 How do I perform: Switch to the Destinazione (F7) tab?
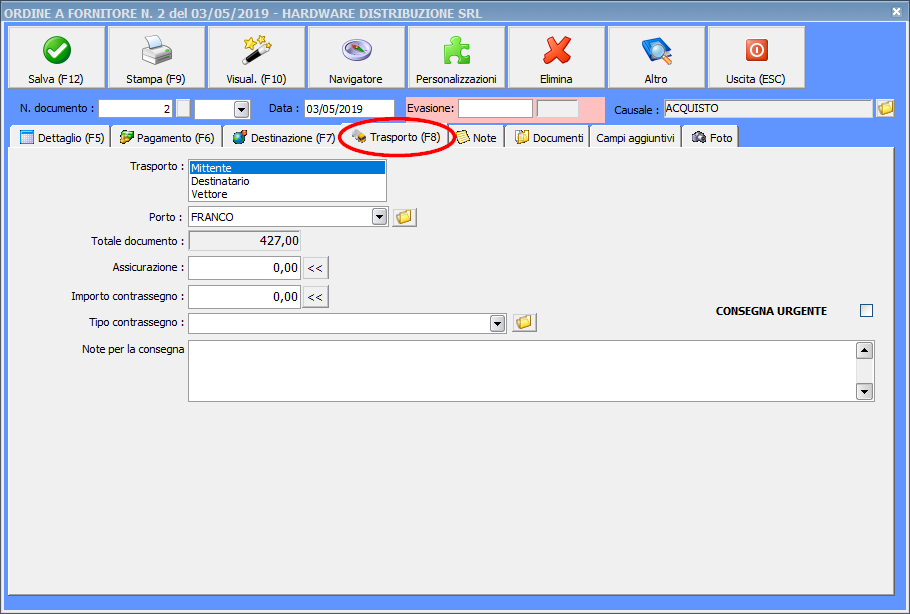click(283, 138)
